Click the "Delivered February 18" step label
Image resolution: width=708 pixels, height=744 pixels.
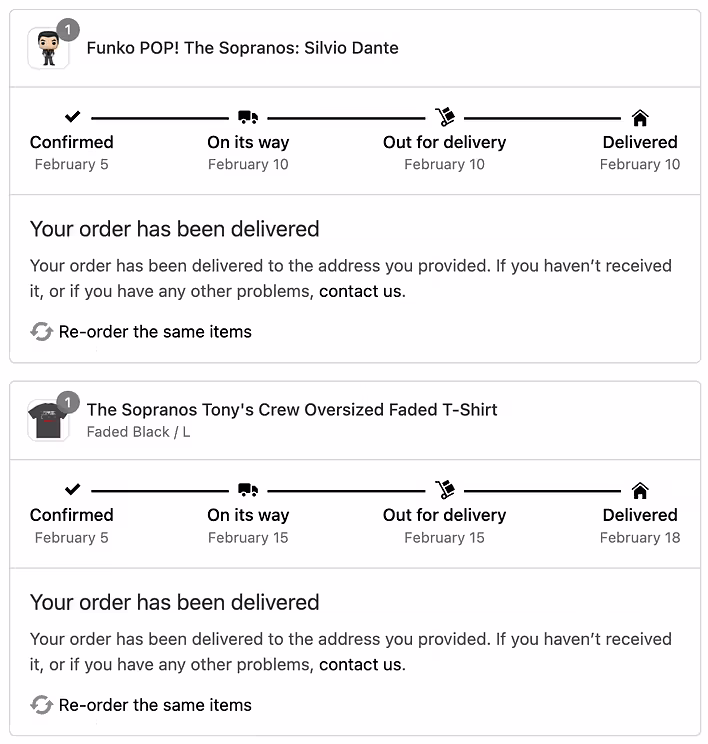click(640, 526)
